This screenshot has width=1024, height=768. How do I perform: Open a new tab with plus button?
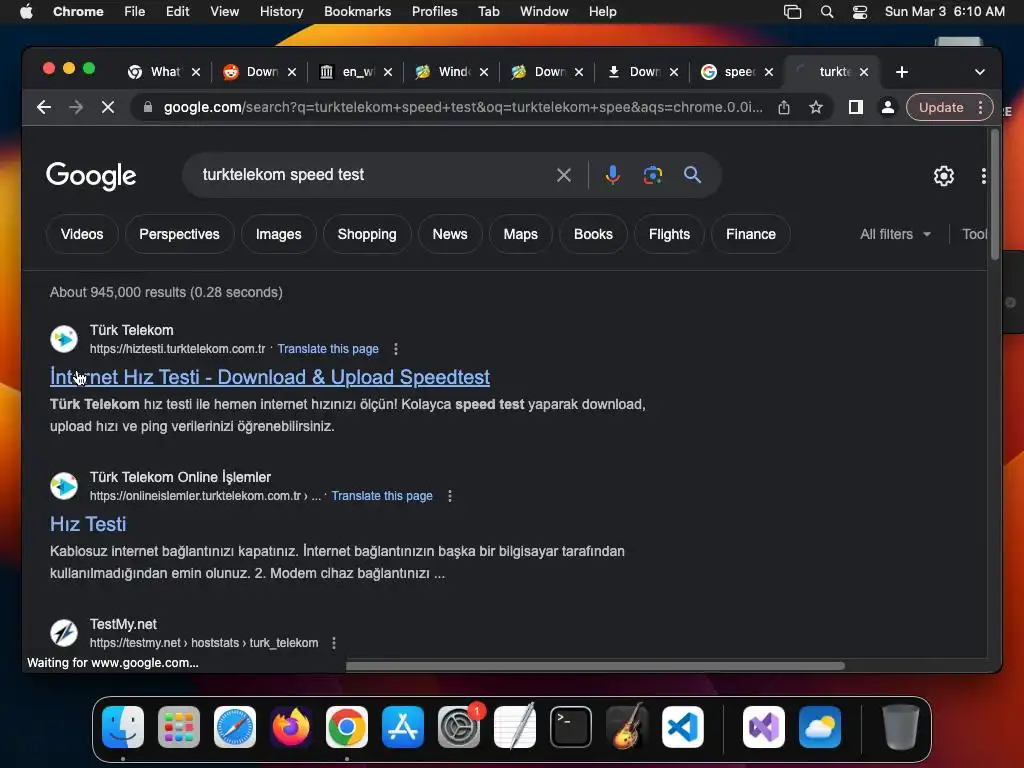[902, 72]
